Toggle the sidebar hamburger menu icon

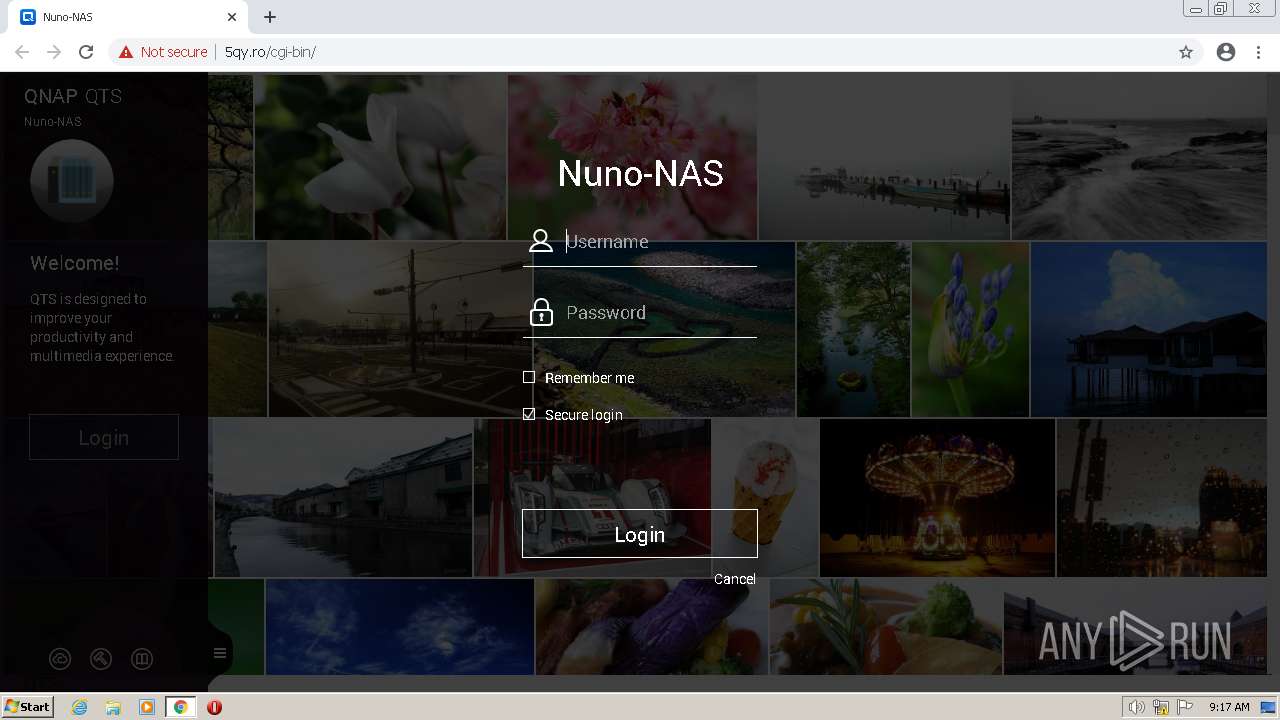[x=220, y=654]
